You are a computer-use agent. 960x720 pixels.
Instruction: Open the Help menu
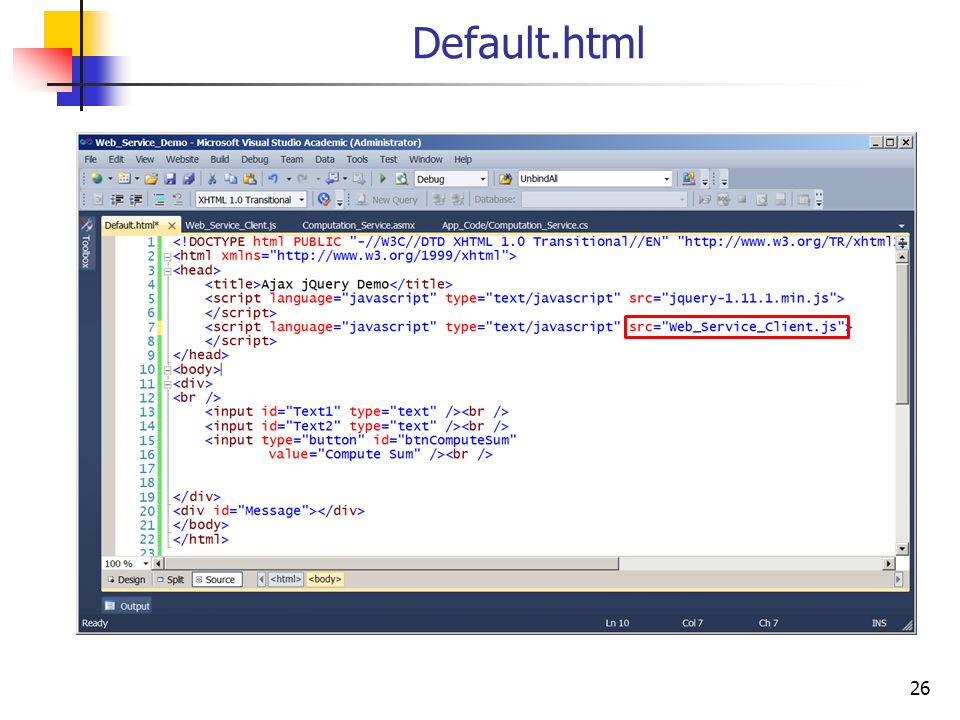(x=463, y=160)
